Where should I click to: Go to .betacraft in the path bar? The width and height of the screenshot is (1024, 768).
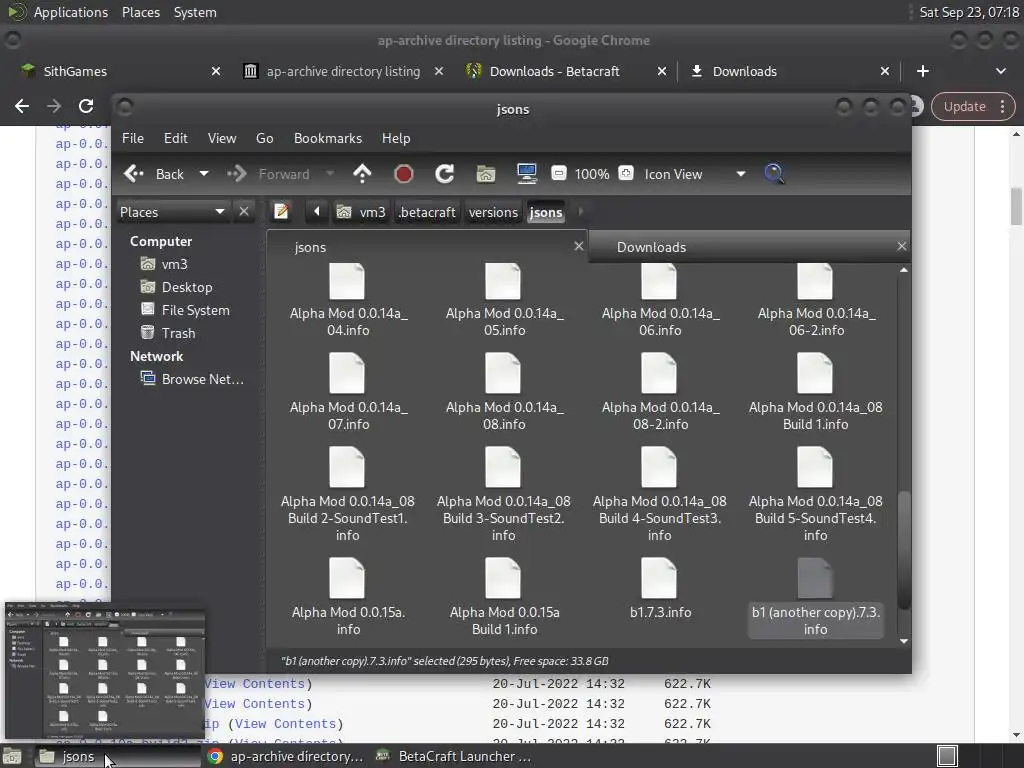click(x=427, y=212)
